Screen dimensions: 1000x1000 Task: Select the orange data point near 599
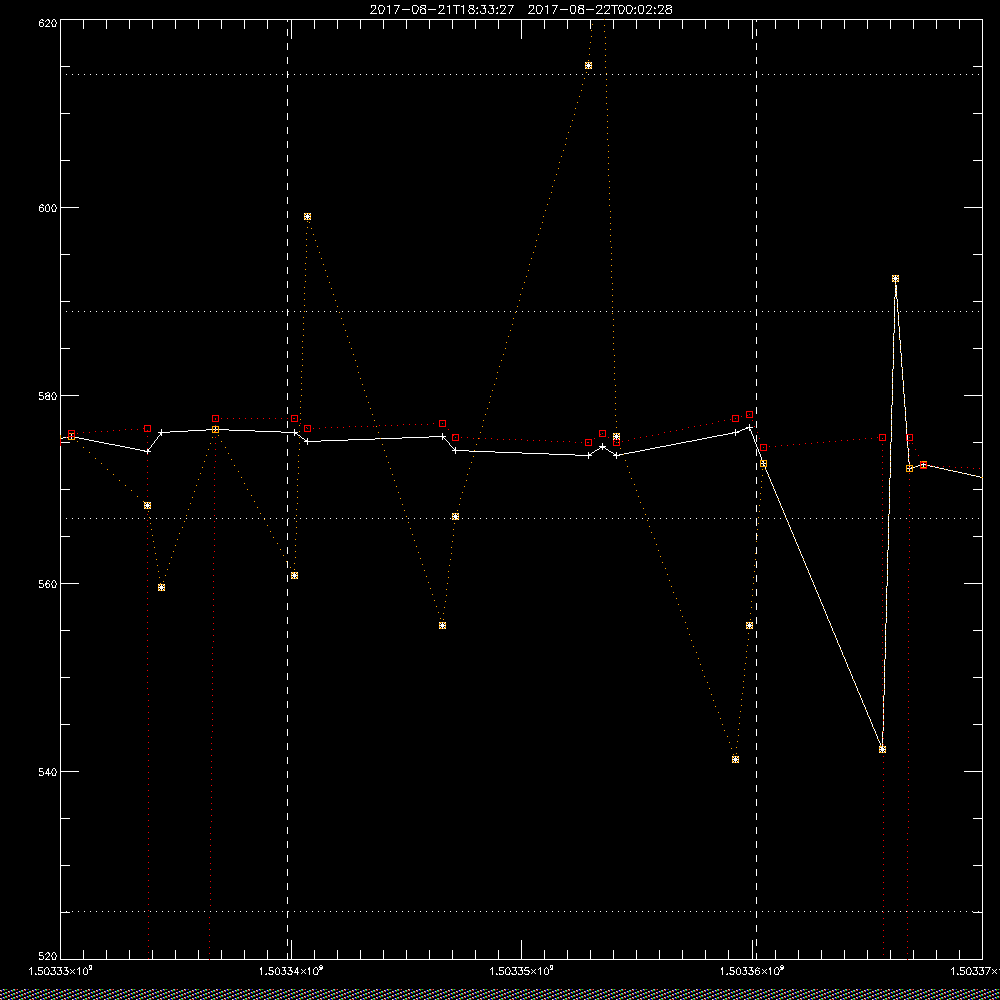coord(307,217)
